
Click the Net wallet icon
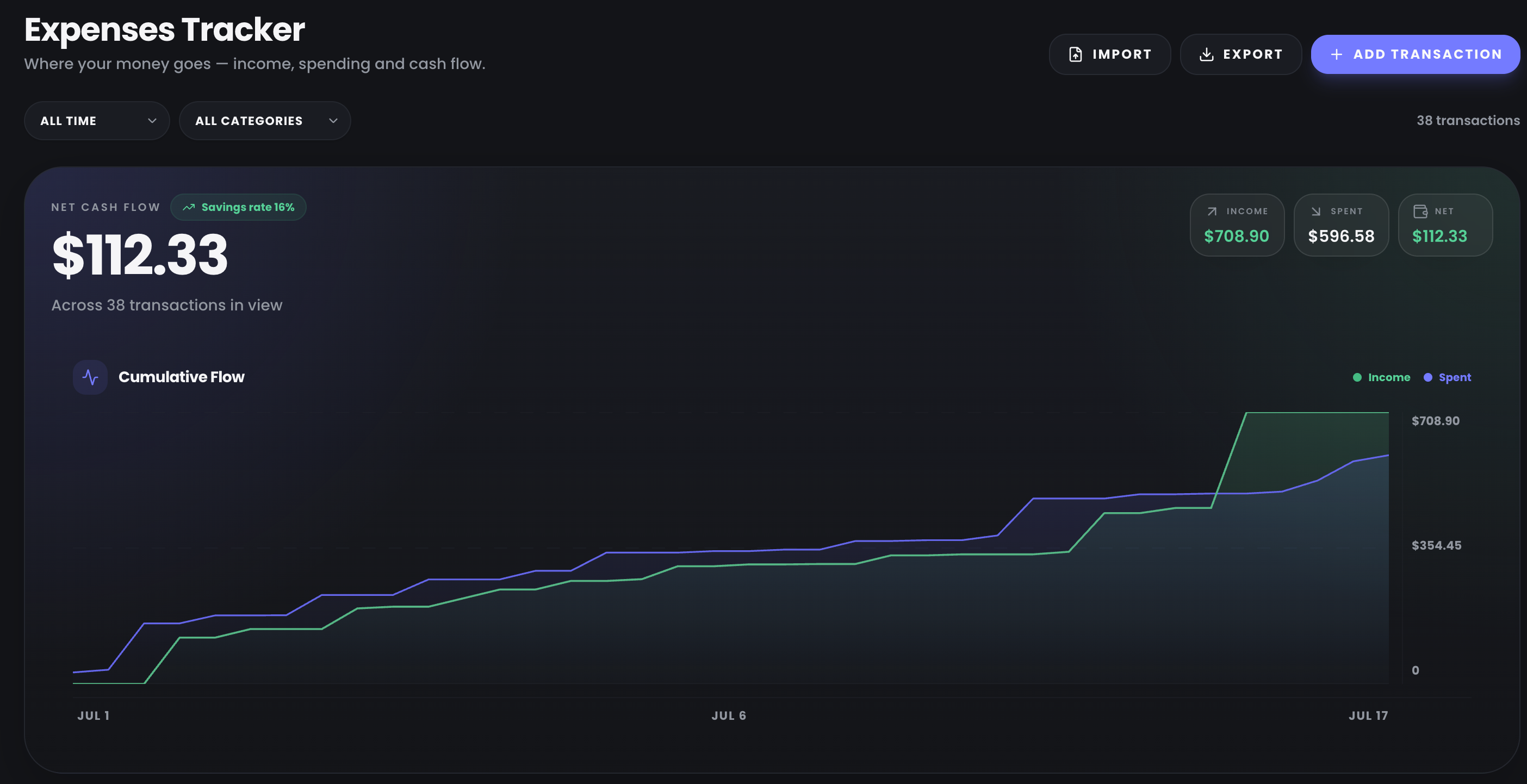1420,211
